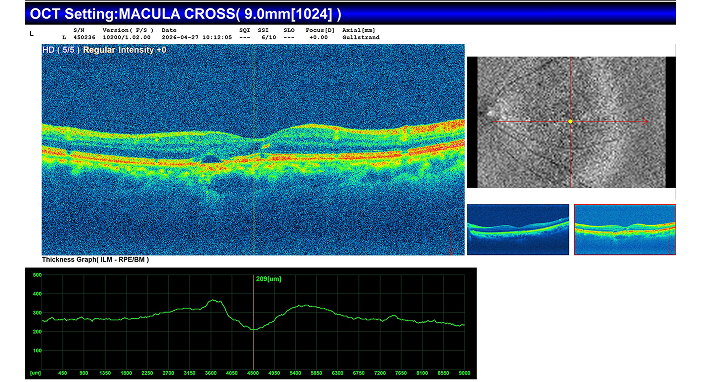Click 'HD ( 5/5 ) Regular Intensity +0' overlay text
Viewport: 701px width, 382px height.
click(104, 50)
